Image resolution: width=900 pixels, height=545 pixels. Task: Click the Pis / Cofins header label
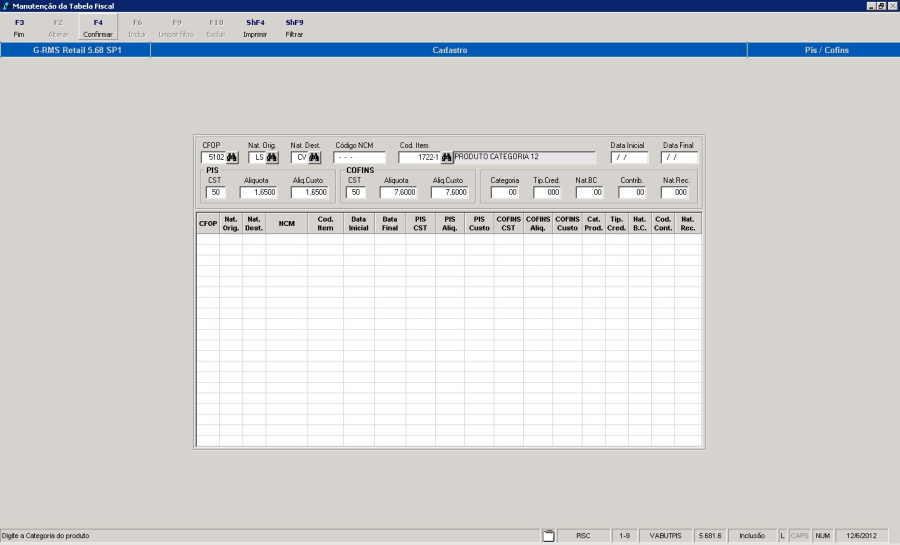pos(827,50)
